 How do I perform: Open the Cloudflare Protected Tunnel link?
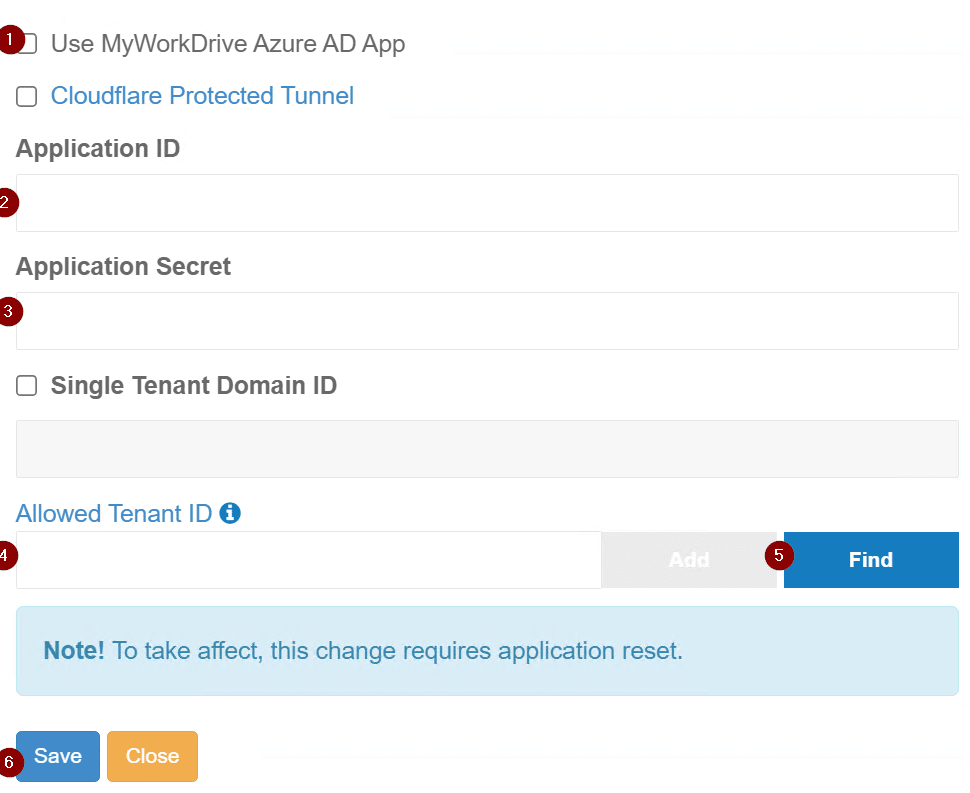pos(202,95)
